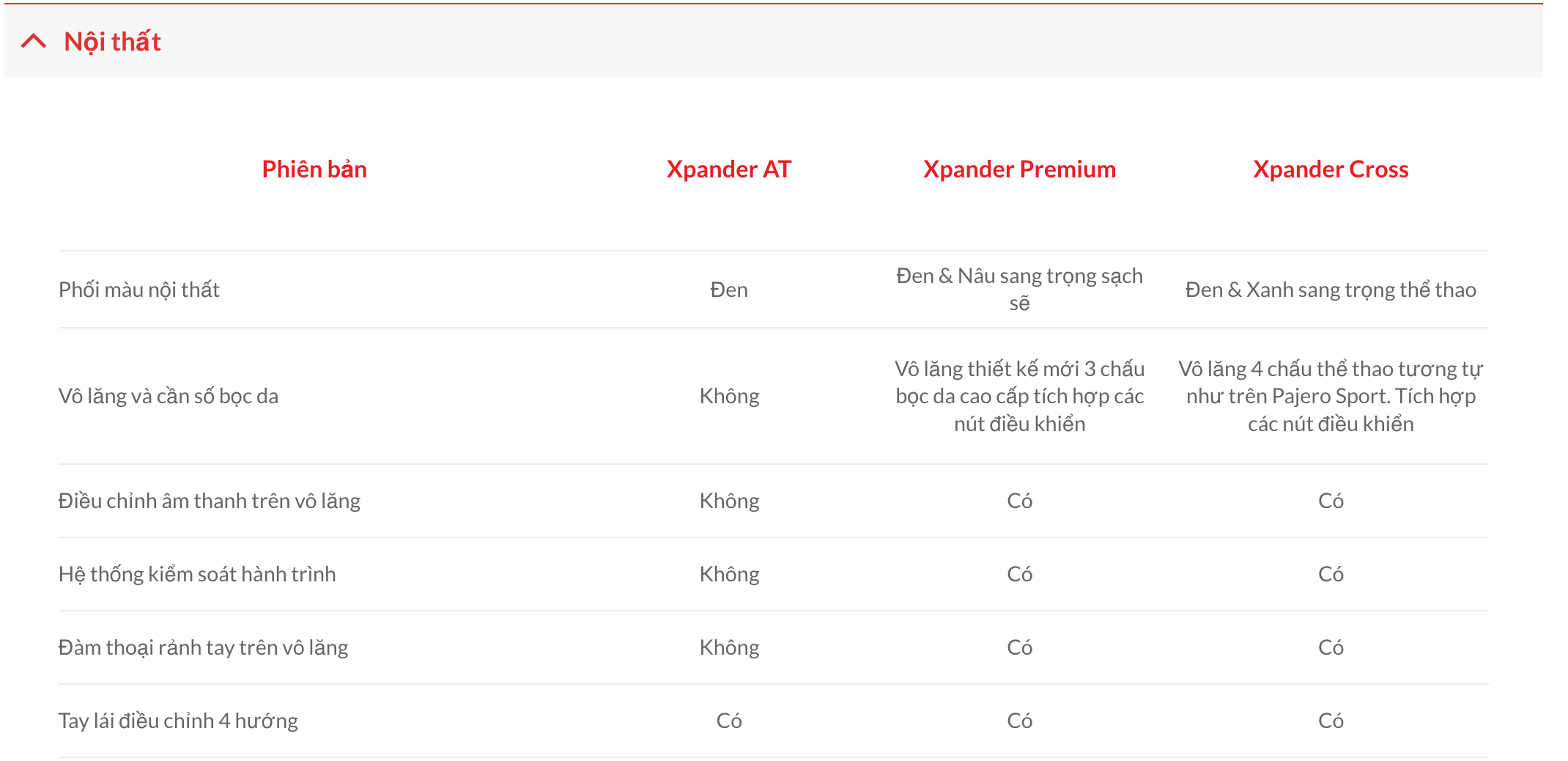Click Xpander Cross's Có for Đàm thoại rảnh tay
The image size is (1568, 761).
coord(1331,647)
